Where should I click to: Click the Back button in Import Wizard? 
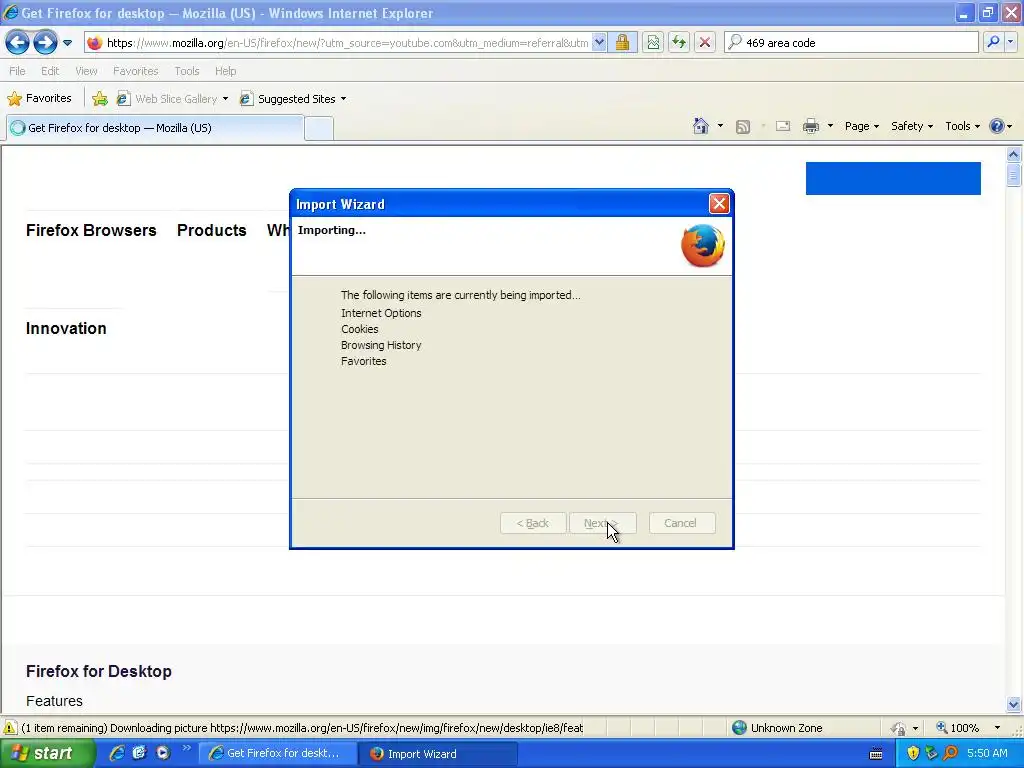point(533,523)
